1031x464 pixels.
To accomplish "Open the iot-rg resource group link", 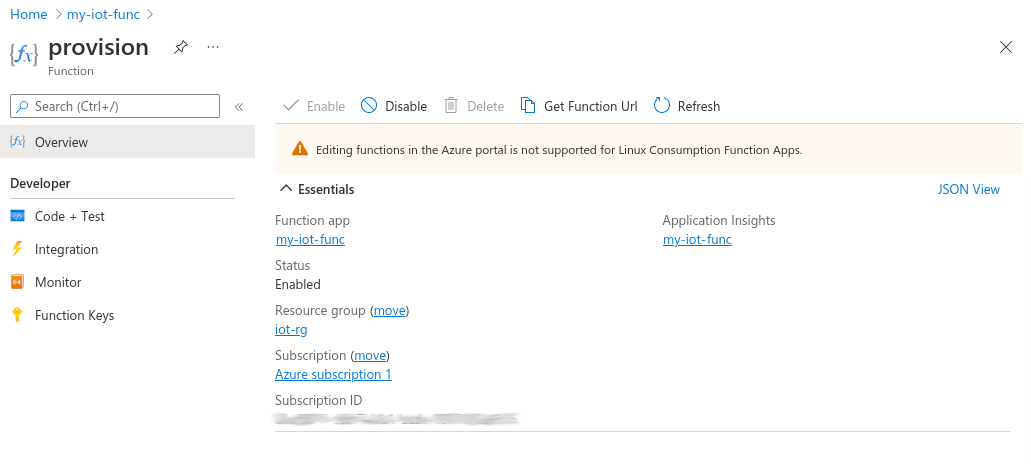I will pos(291,329).
